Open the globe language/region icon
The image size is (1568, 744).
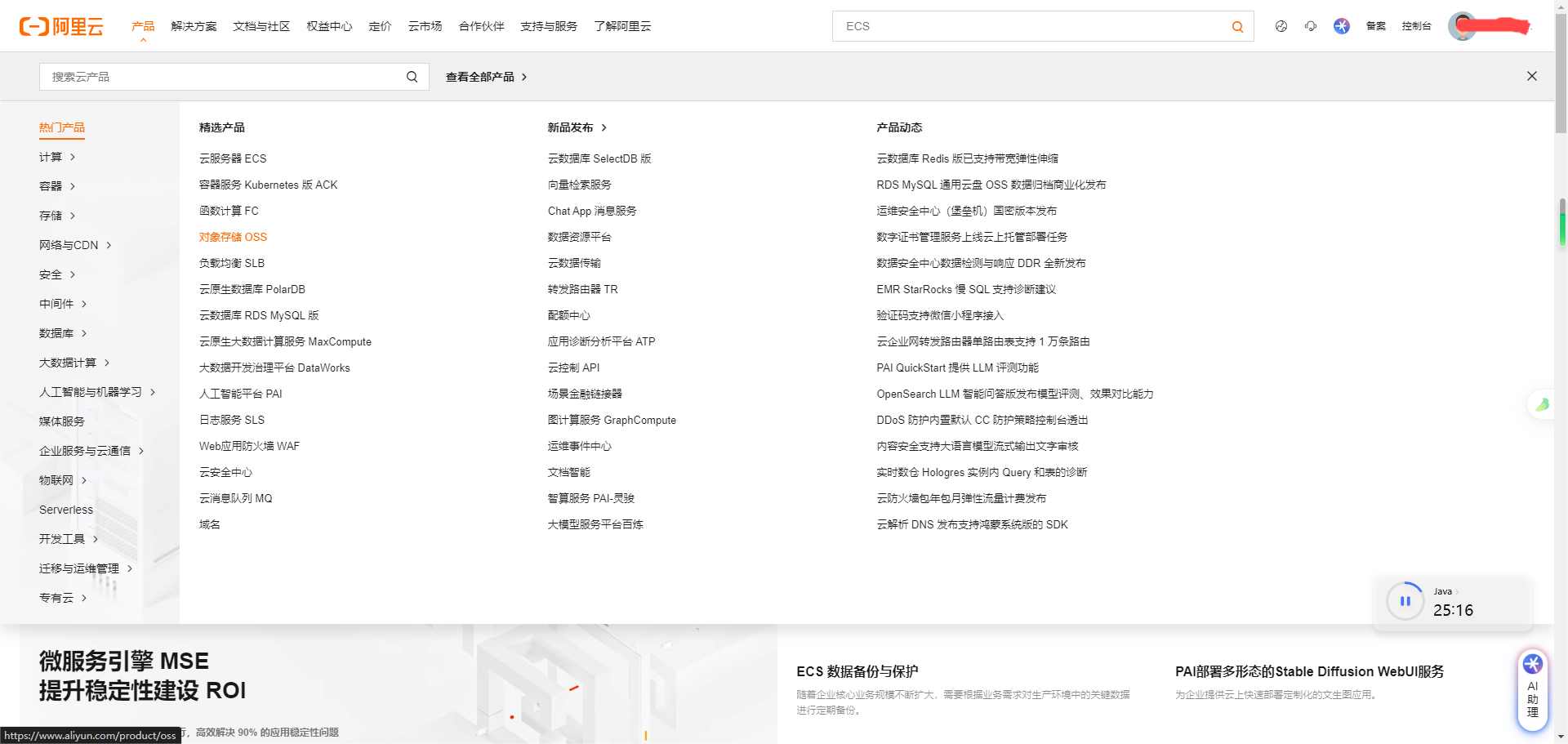(x=1281, y=26)
